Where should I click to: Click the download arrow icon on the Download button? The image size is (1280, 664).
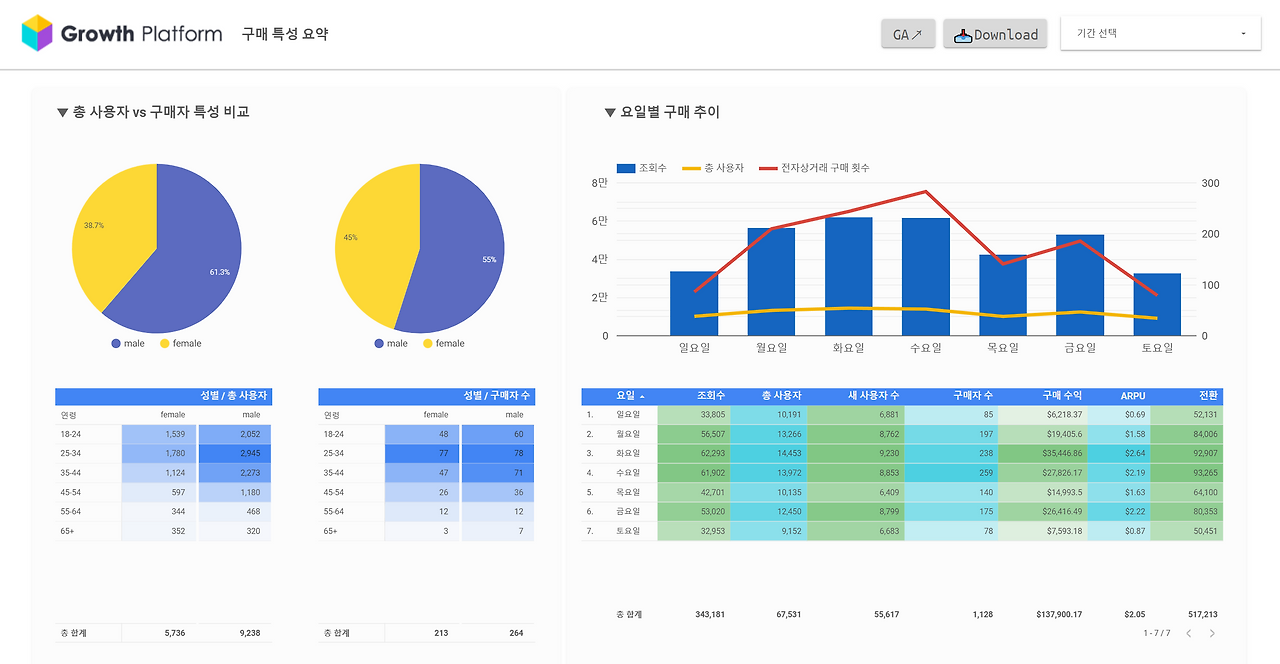(x=963, y=33)
